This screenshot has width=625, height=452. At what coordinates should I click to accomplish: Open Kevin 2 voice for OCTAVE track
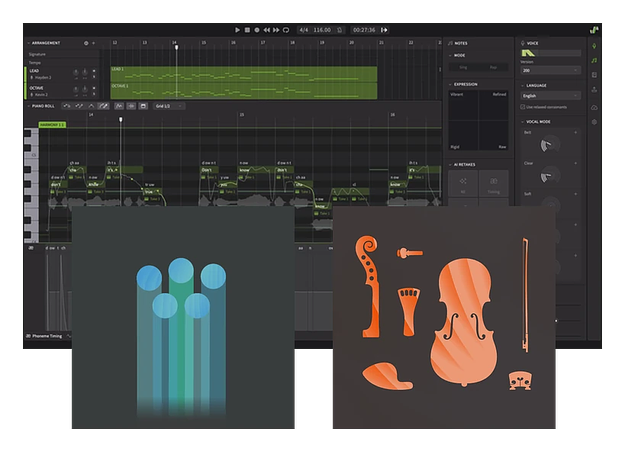pos(39,94)
